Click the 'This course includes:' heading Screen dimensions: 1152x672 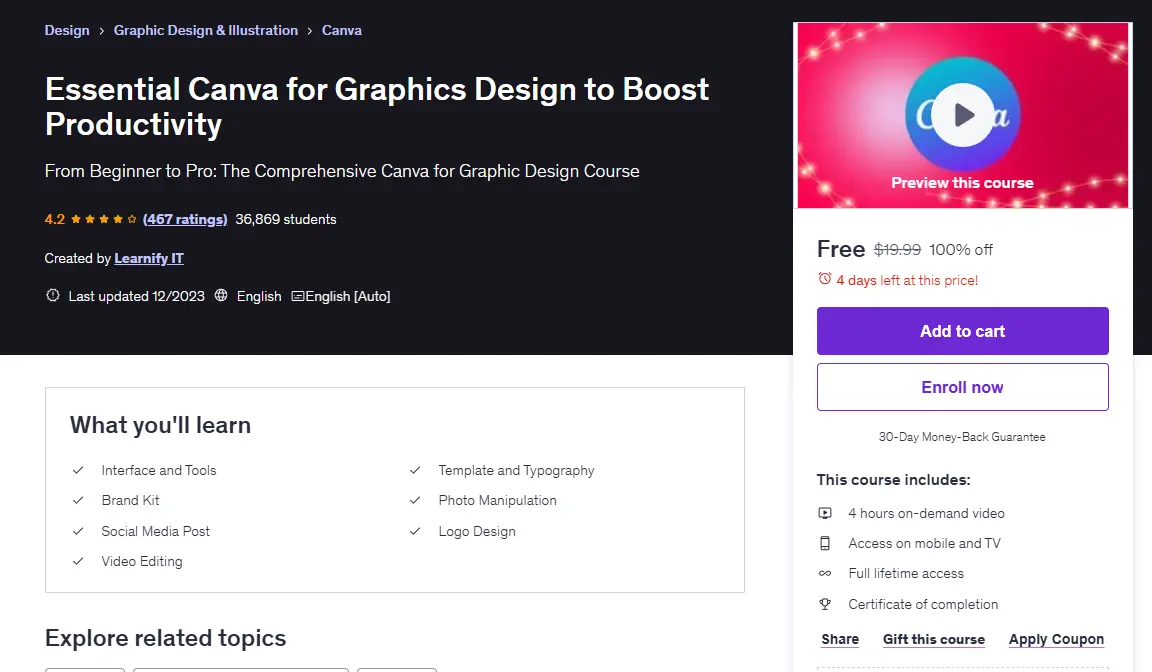(893, 480)
